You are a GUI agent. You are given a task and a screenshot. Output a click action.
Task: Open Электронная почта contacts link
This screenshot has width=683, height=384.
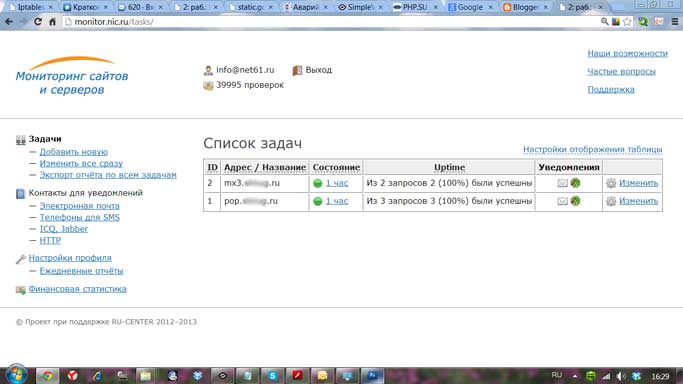tap(79, 206)
